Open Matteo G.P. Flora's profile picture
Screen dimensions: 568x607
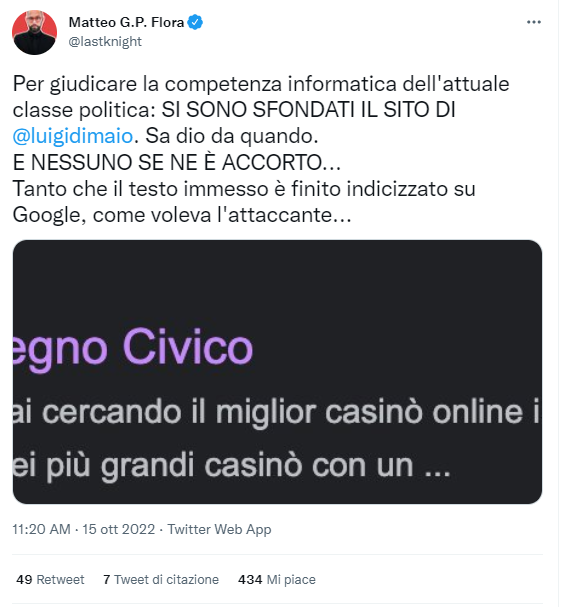[34, 33]
